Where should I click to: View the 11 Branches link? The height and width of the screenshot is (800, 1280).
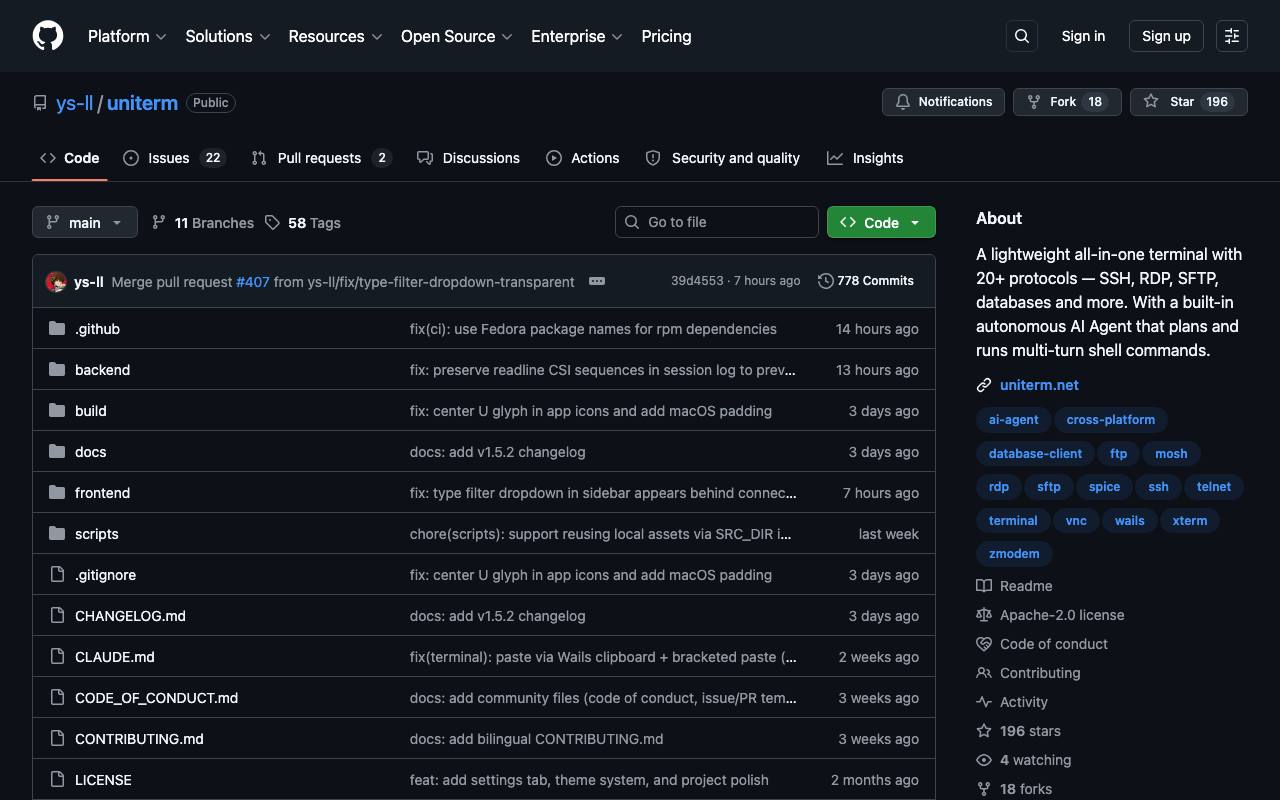203,223
